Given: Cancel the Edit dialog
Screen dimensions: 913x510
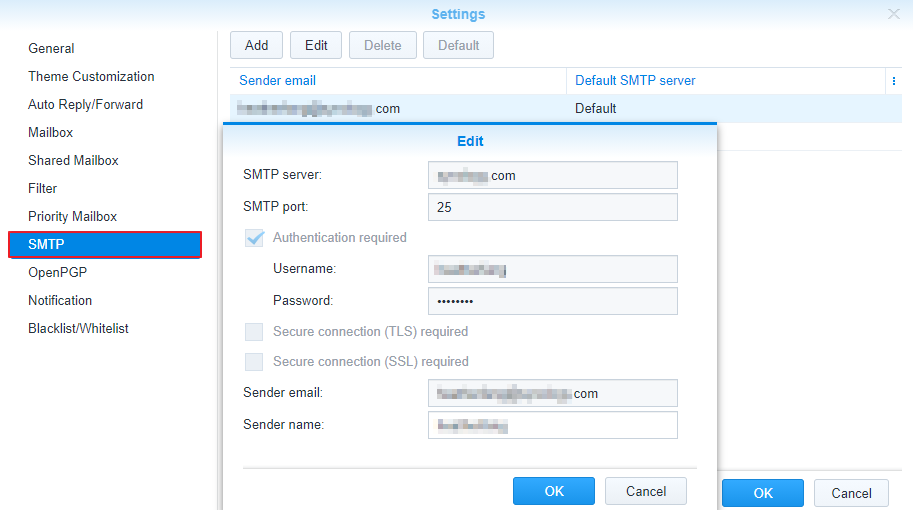Looking at the screenshot, I should click(646, 491).
